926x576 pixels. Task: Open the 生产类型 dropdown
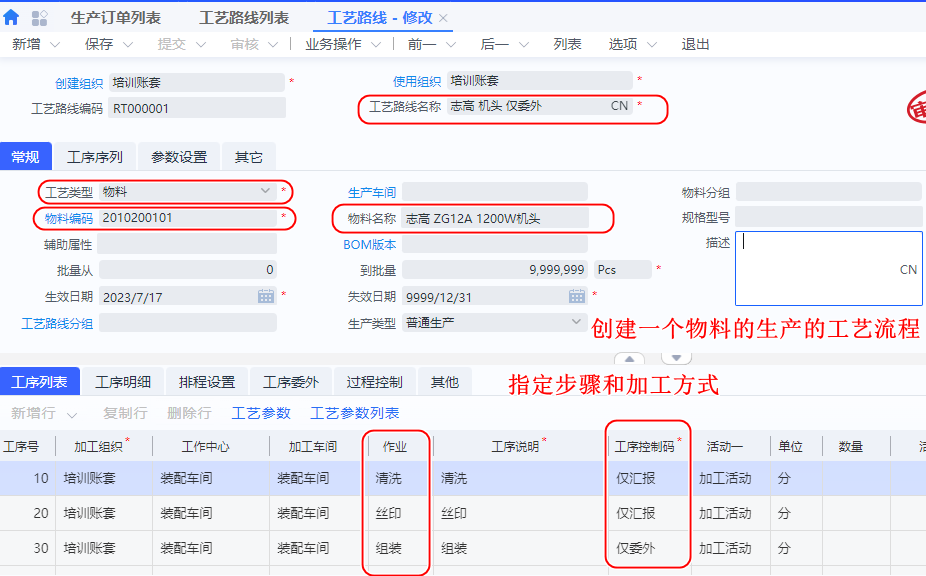click(x=576, y=322)
